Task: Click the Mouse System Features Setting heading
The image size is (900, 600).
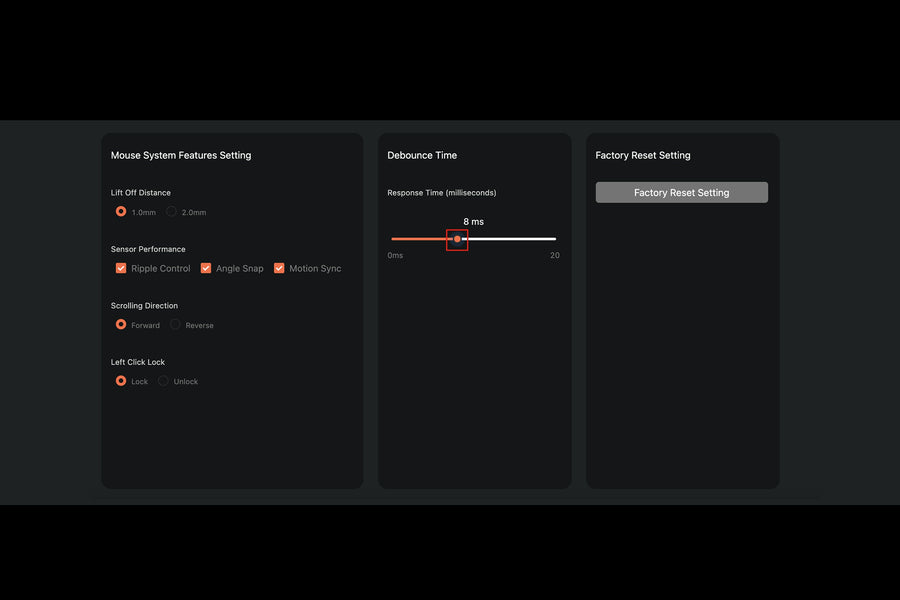Action: 181,155
